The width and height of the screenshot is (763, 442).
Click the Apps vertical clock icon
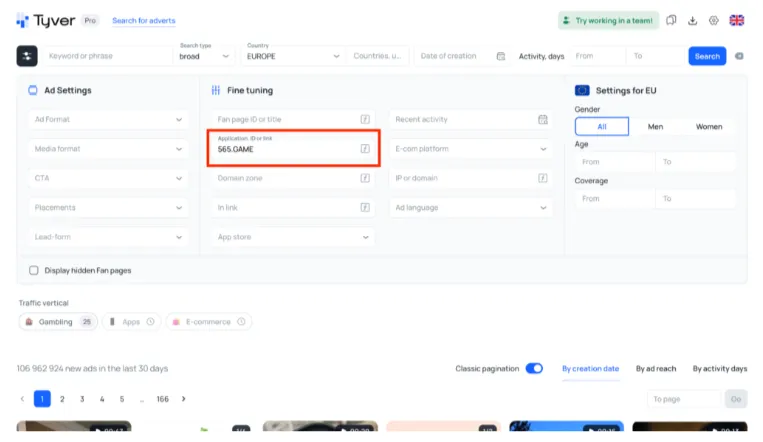coord(150,322)
